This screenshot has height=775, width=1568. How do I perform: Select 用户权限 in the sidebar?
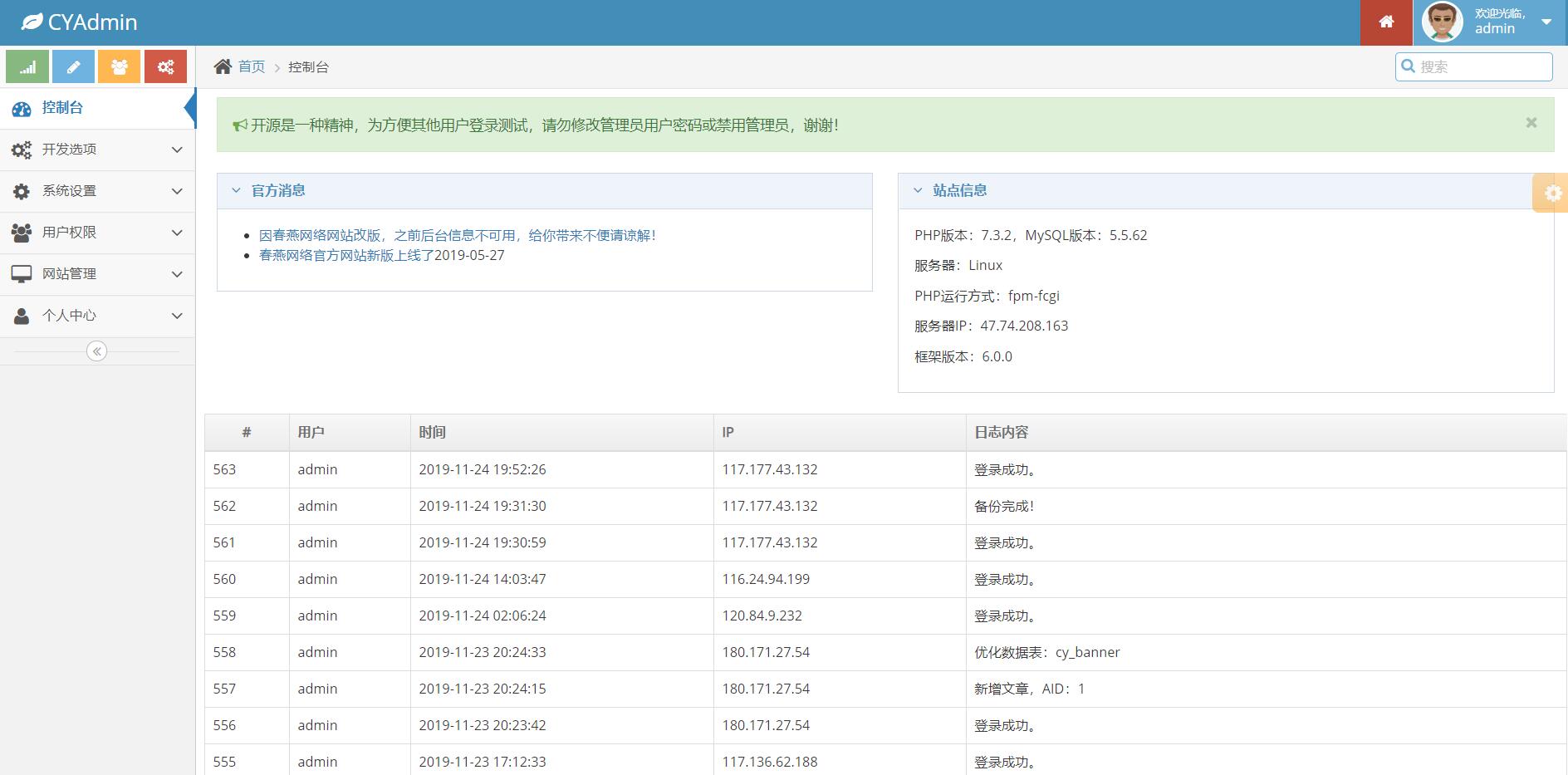point(69,233)
